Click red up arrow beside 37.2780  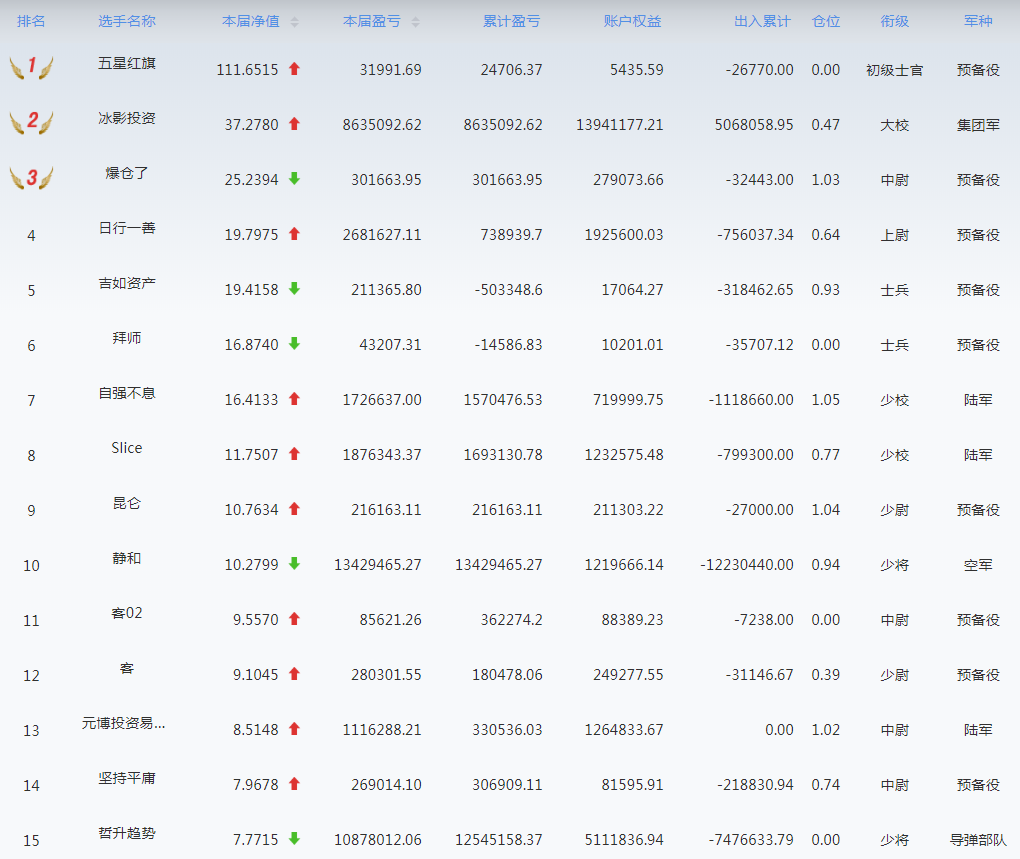click(294, 124)
